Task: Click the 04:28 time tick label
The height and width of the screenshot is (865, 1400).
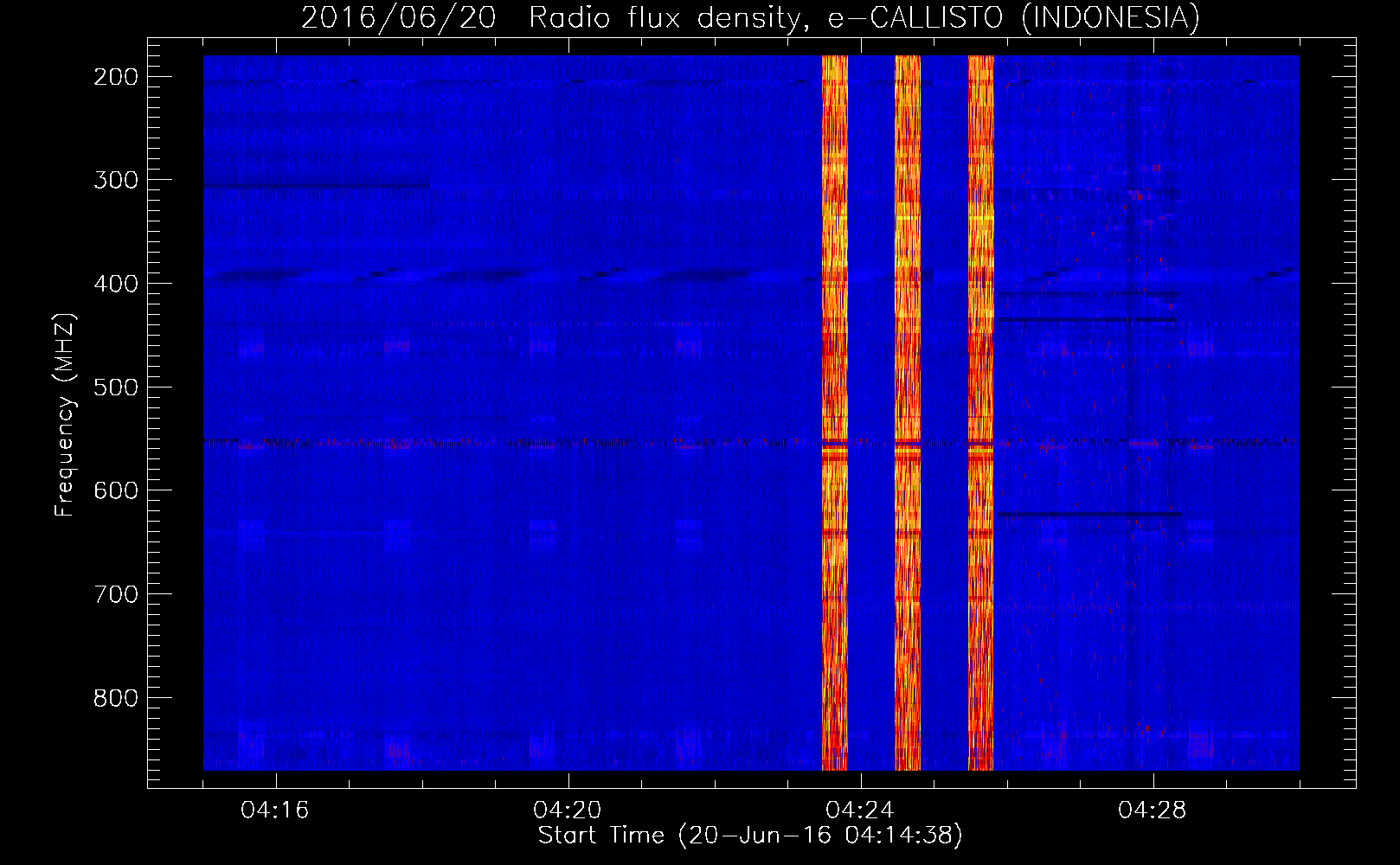Action: (1153, 811)
